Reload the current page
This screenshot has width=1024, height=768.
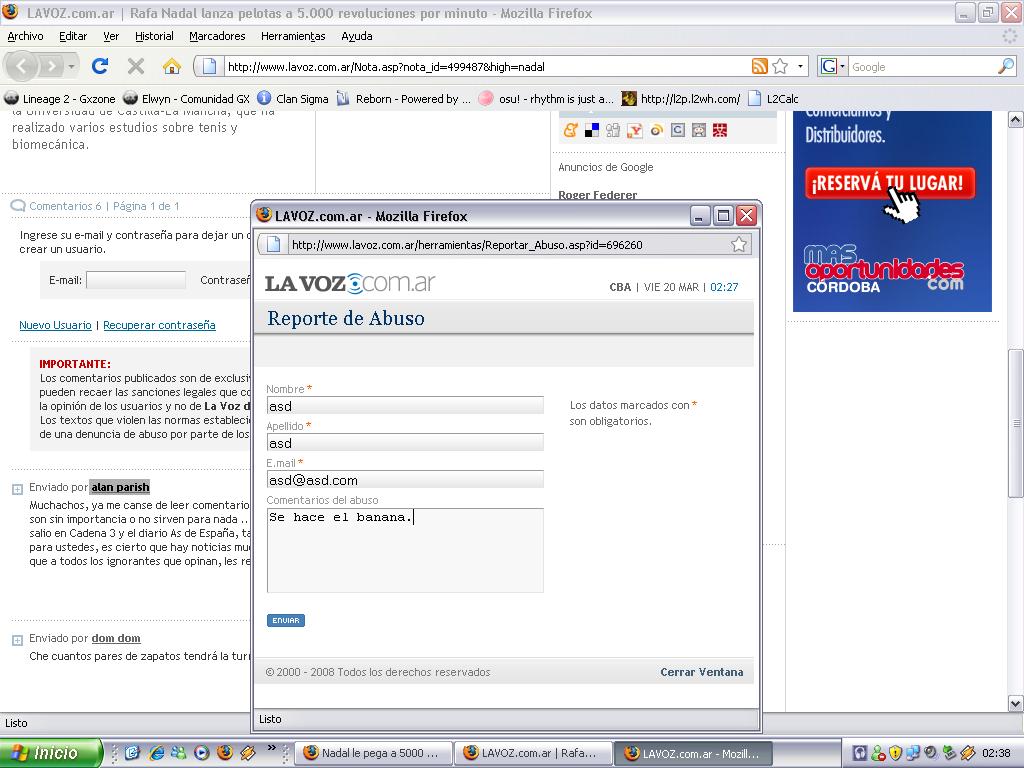[100, 66]
